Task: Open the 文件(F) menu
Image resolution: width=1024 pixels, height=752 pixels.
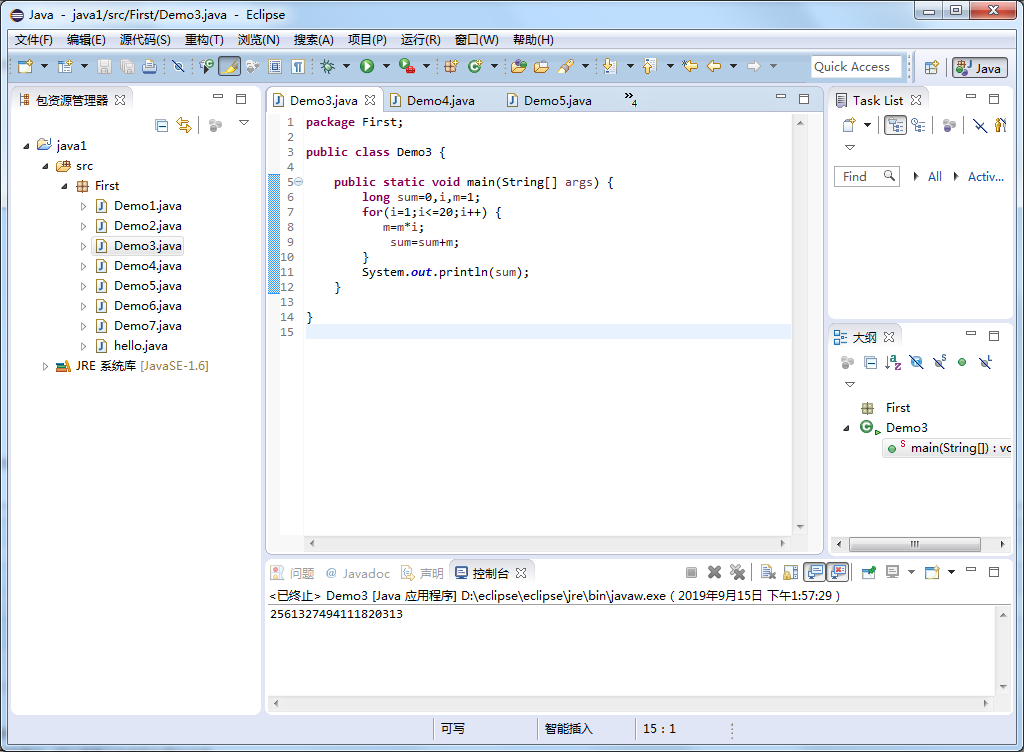Action: pos(33,40)
